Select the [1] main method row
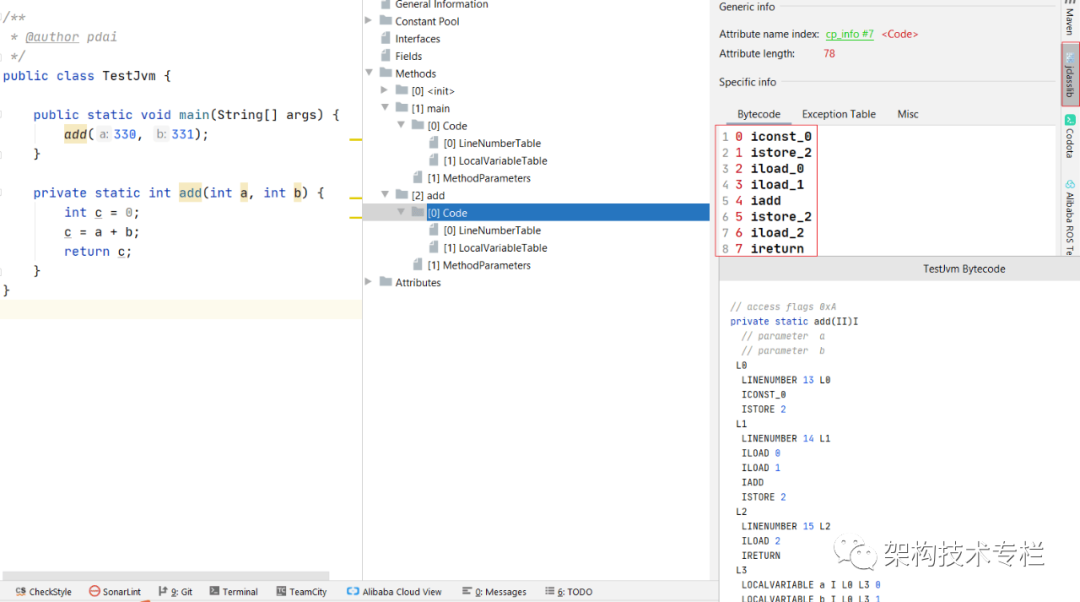Viewport: 1080px width, 602px height. coord(430,108)
